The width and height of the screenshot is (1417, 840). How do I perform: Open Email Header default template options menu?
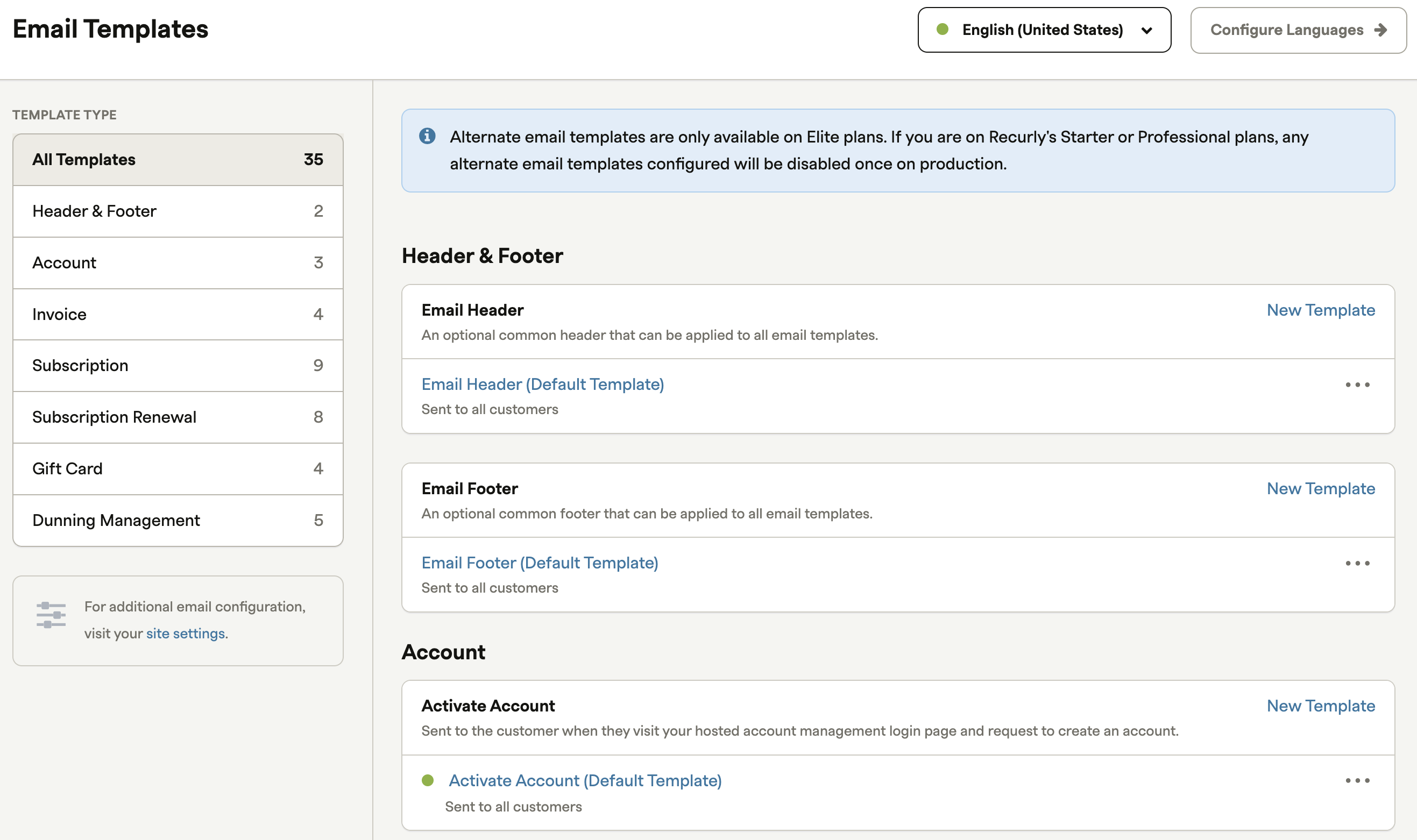pyautogui.click(x=1357, y=385)
